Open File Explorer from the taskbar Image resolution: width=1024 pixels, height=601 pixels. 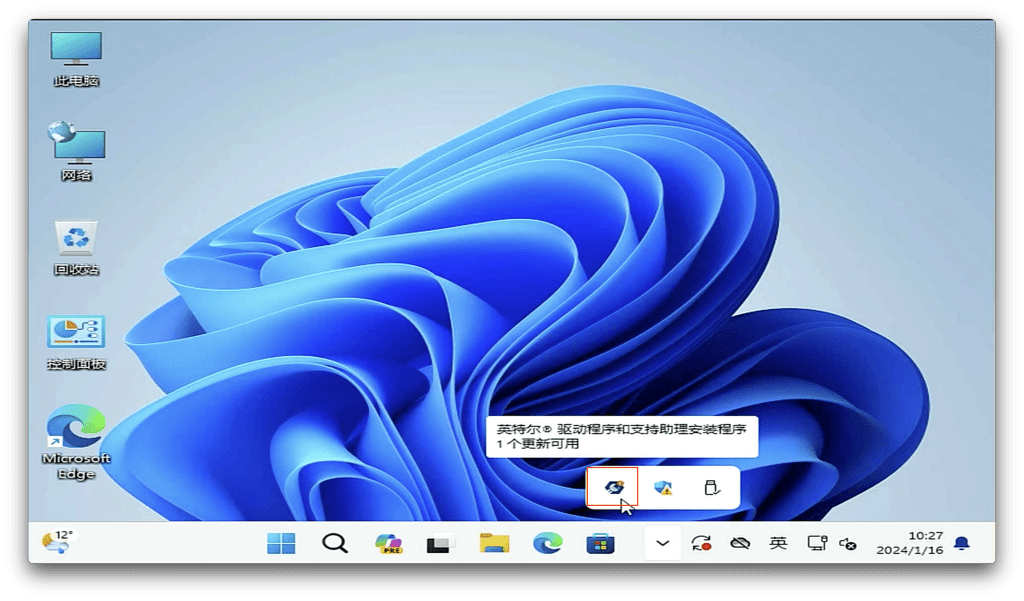pos(494,543)
